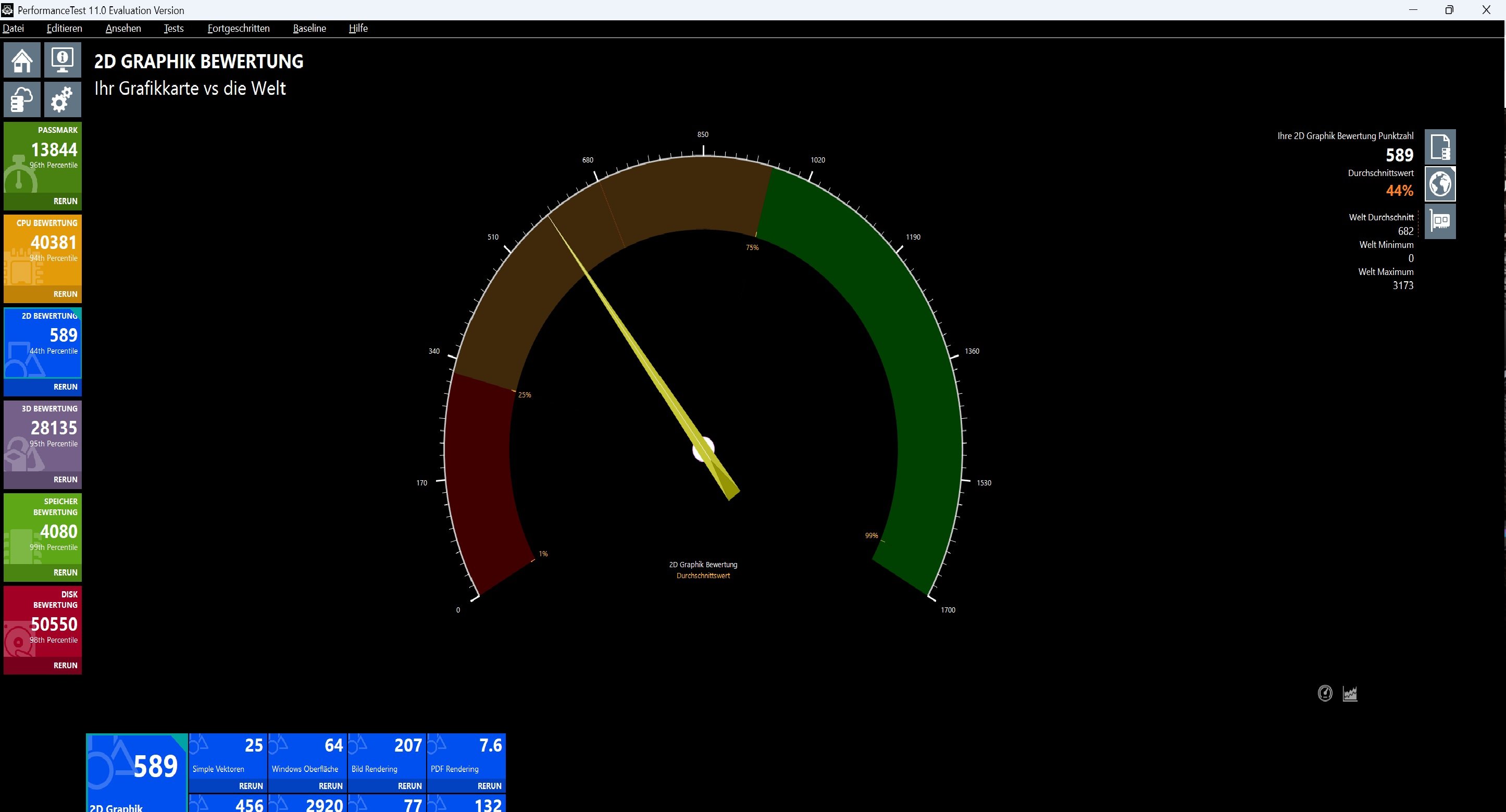
Task: Click the Bild Rendering result tile
Action: pos(387,756)
